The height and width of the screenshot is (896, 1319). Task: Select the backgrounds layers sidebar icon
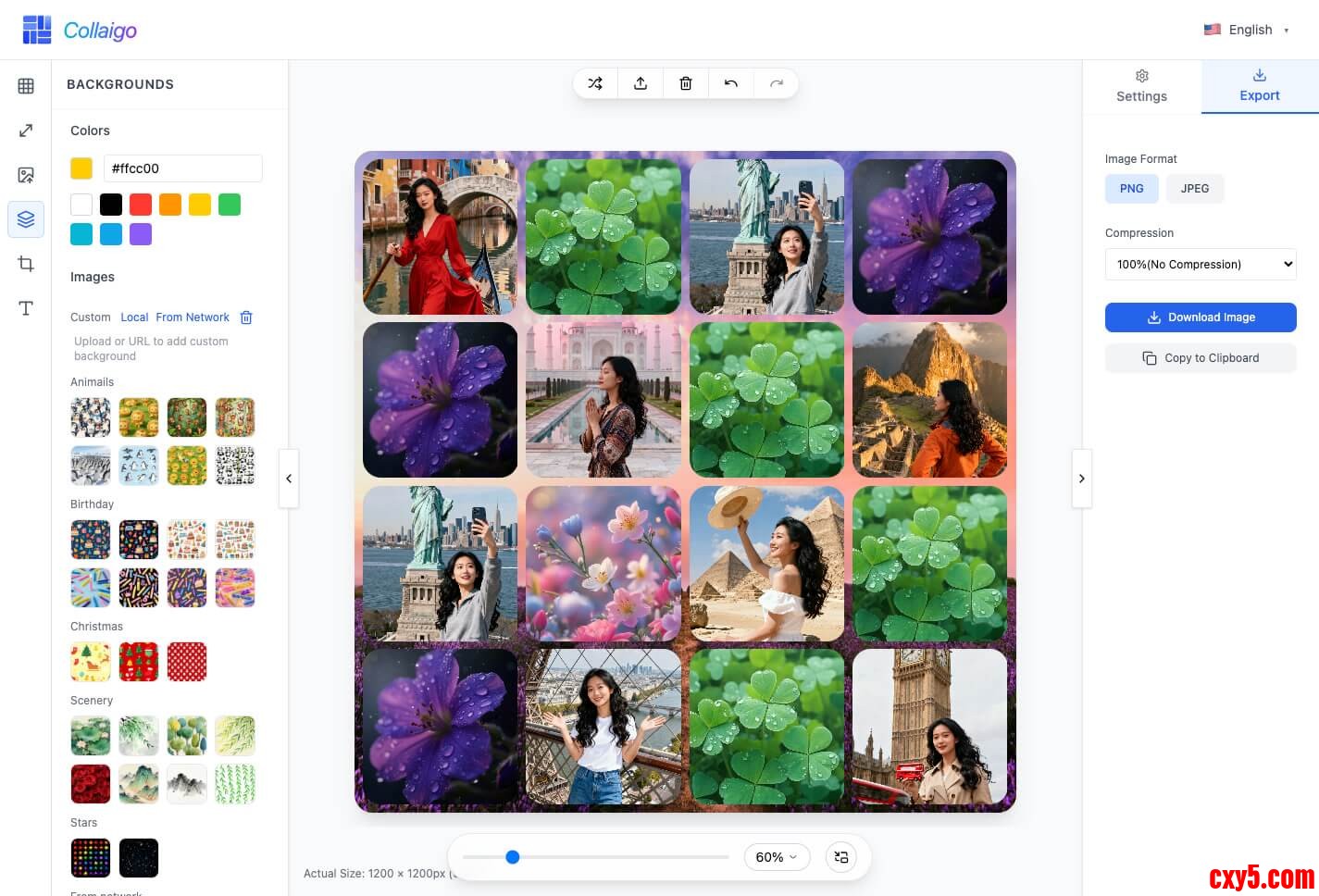coord(26,219)
